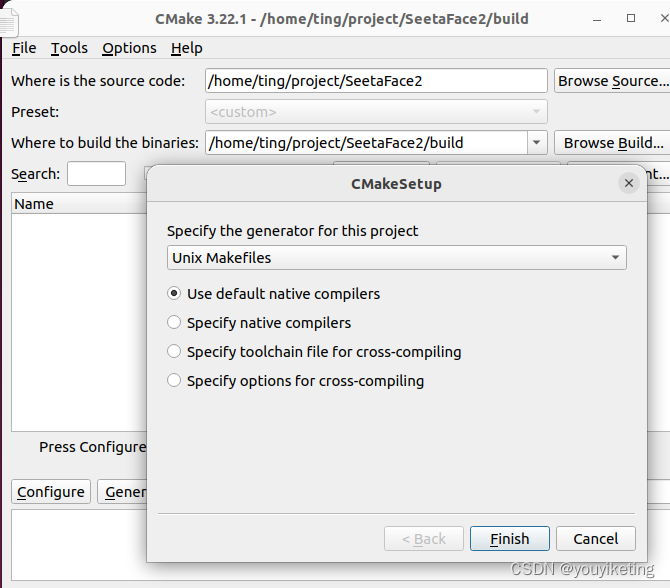The height and width of the screenshot is (588, 670).
Task: Click the 'Where is the source code:' label
Action: click(x=98, y=81)
